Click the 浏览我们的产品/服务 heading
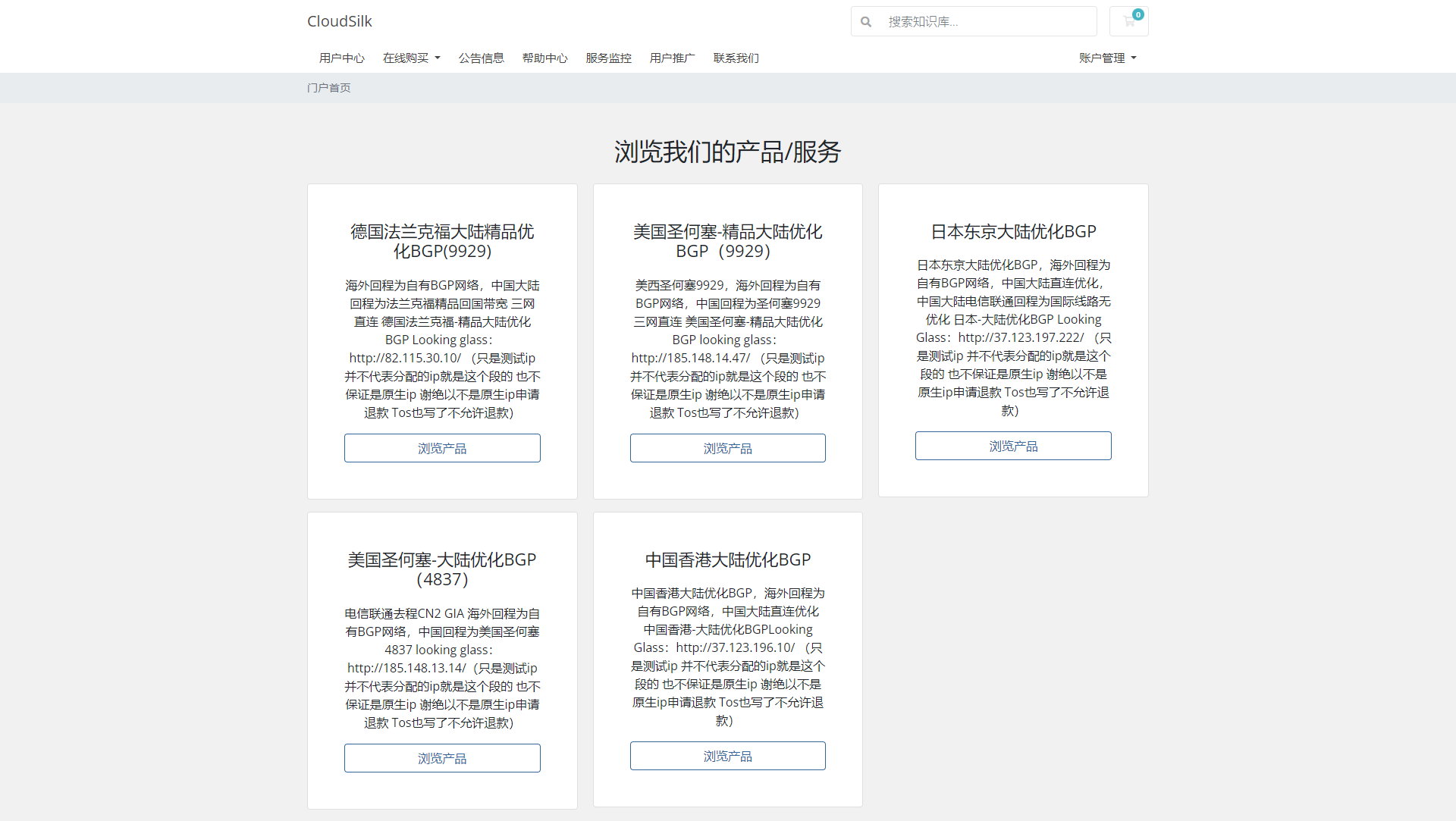The height and width of the screenshot is (821, 1456). 728,152
